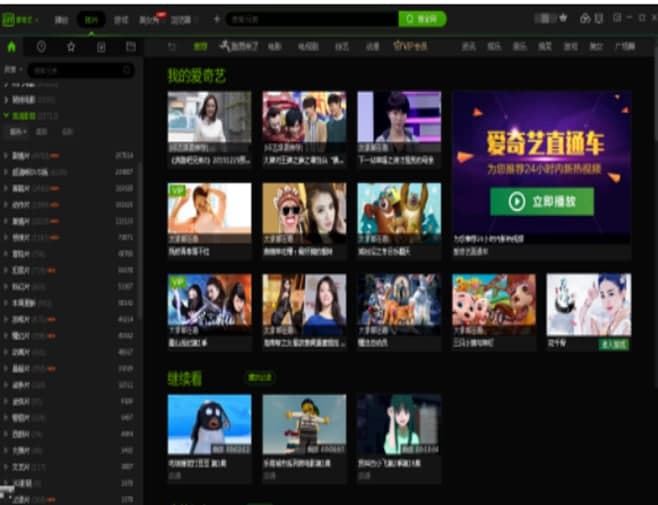Open the star favorites icon in the sidebar
Viewport: 658px width, 505px height.
click(x=71, y=47)
